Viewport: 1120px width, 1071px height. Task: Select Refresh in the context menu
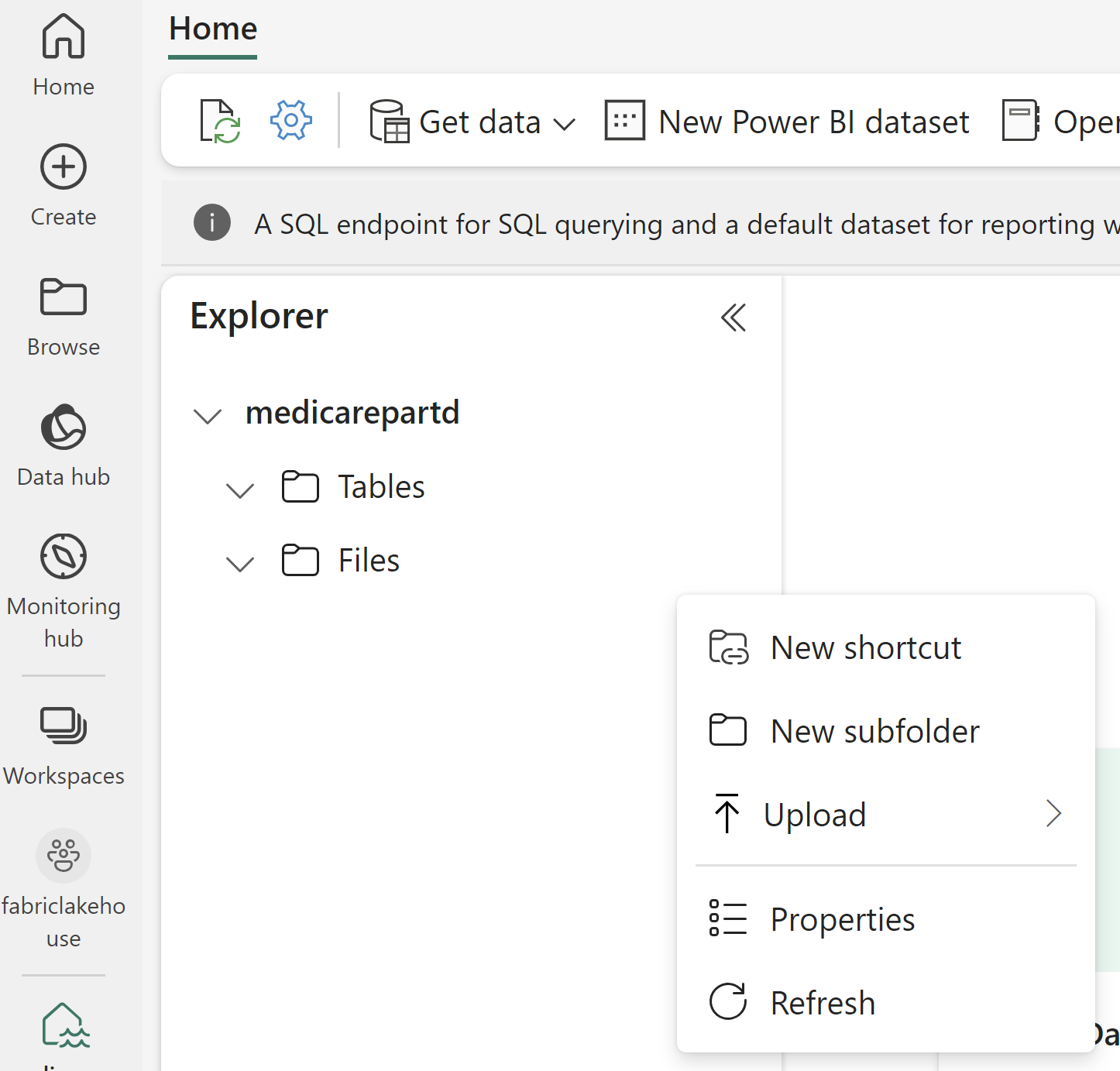coord(886,1003)
